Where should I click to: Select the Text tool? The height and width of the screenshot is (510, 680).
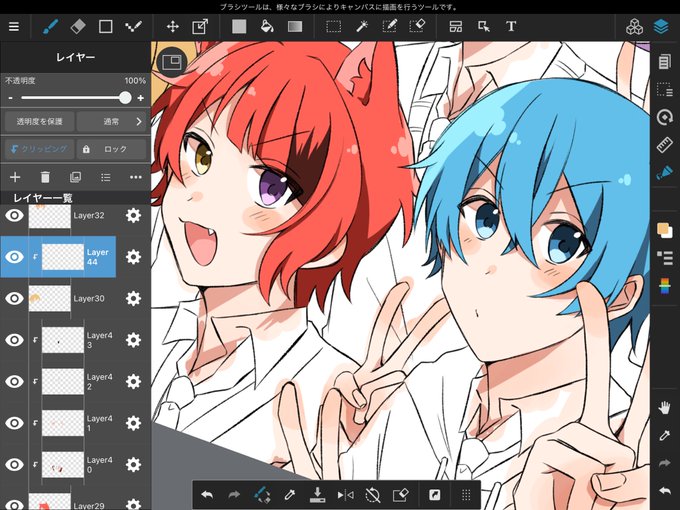511,26
